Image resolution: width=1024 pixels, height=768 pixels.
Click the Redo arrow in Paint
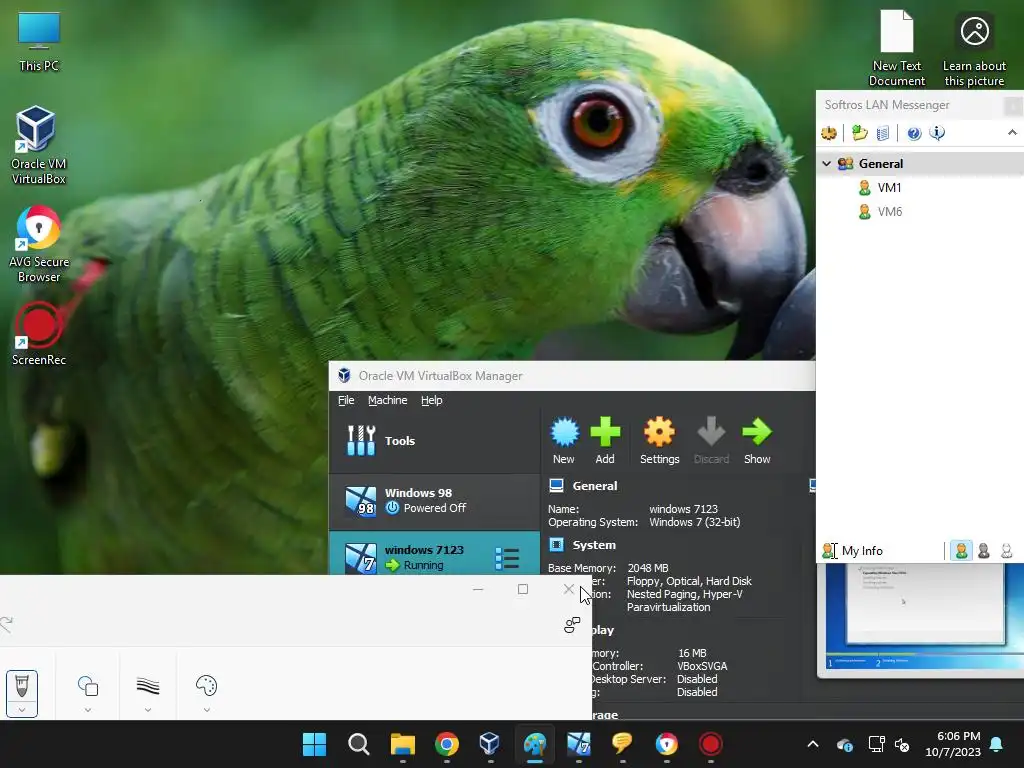[x=7, y=624]
